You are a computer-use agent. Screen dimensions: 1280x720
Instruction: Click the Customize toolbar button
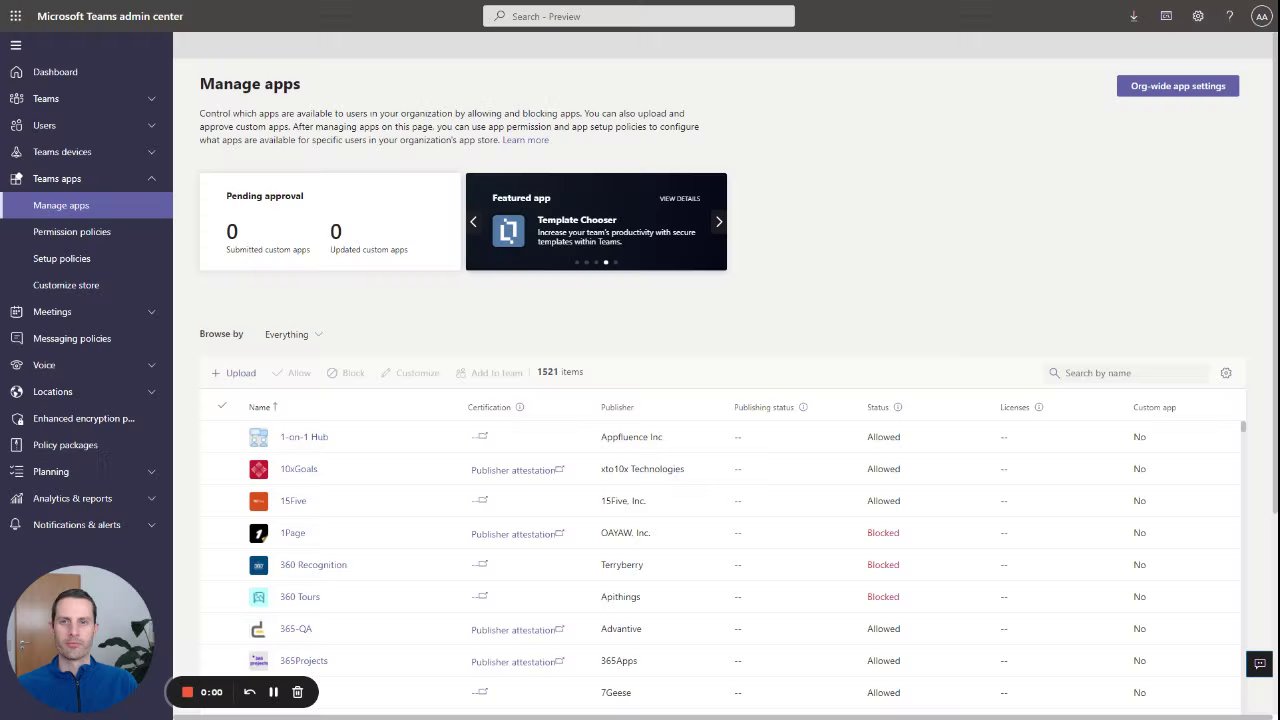tap(410, 373)
